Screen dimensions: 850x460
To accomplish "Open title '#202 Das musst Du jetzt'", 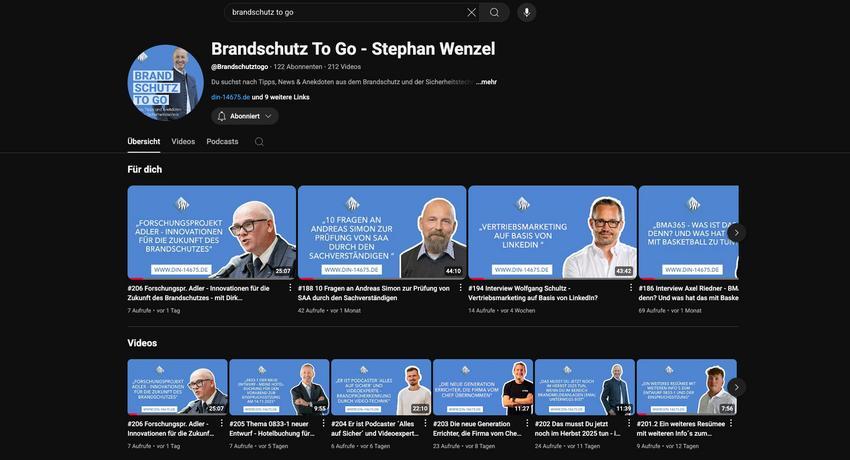I will (578, 429).
